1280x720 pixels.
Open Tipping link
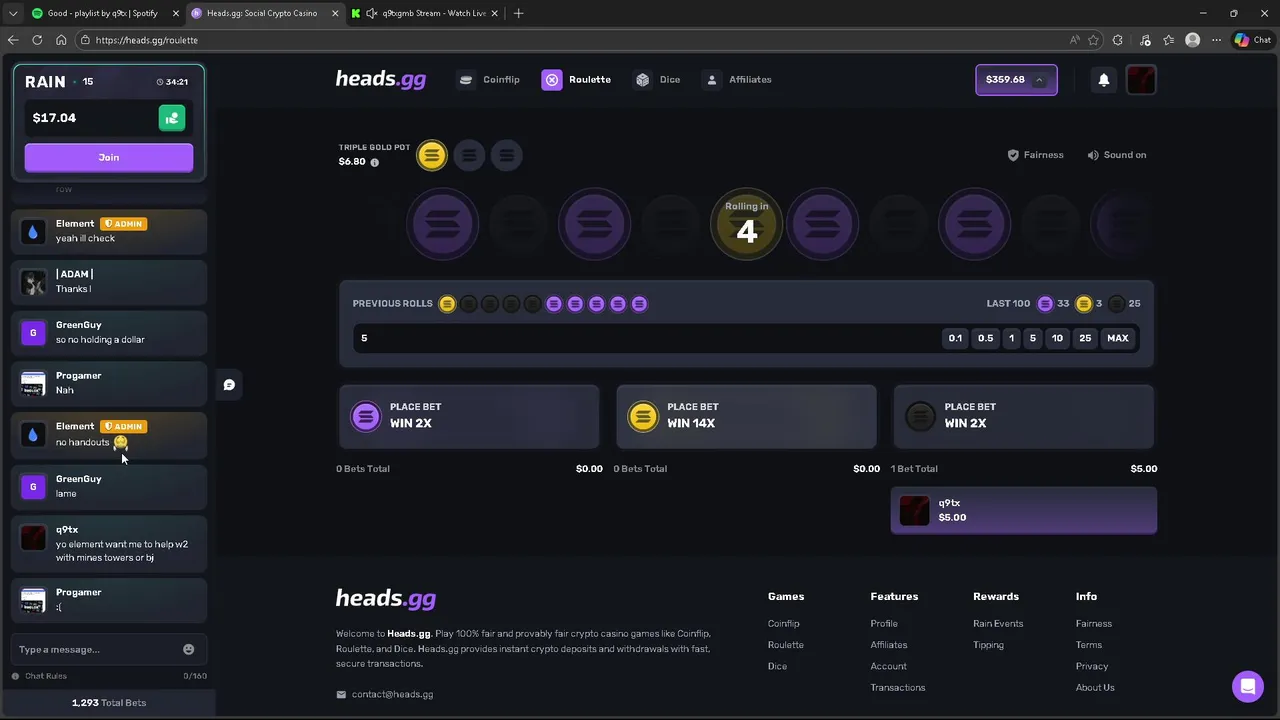tap(988, 645)
